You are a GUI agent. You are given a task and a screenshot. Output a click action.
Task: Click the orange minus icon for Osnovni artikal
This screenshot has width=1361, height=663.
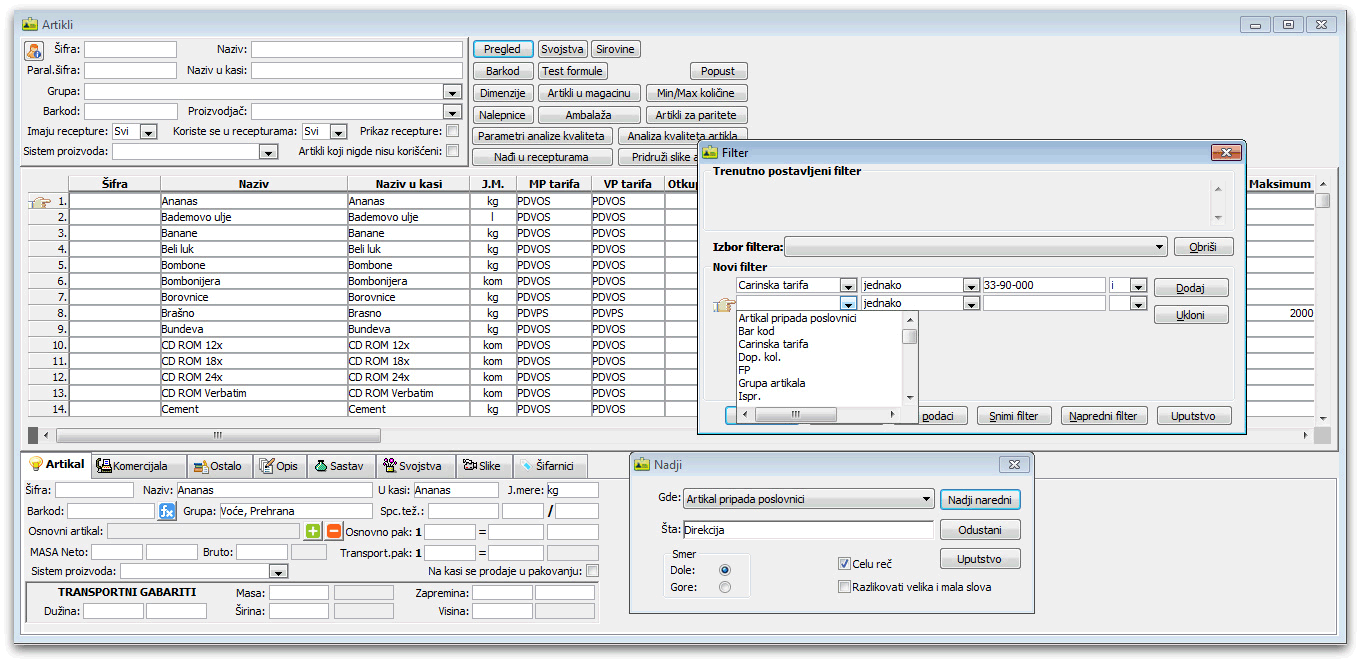334,532
